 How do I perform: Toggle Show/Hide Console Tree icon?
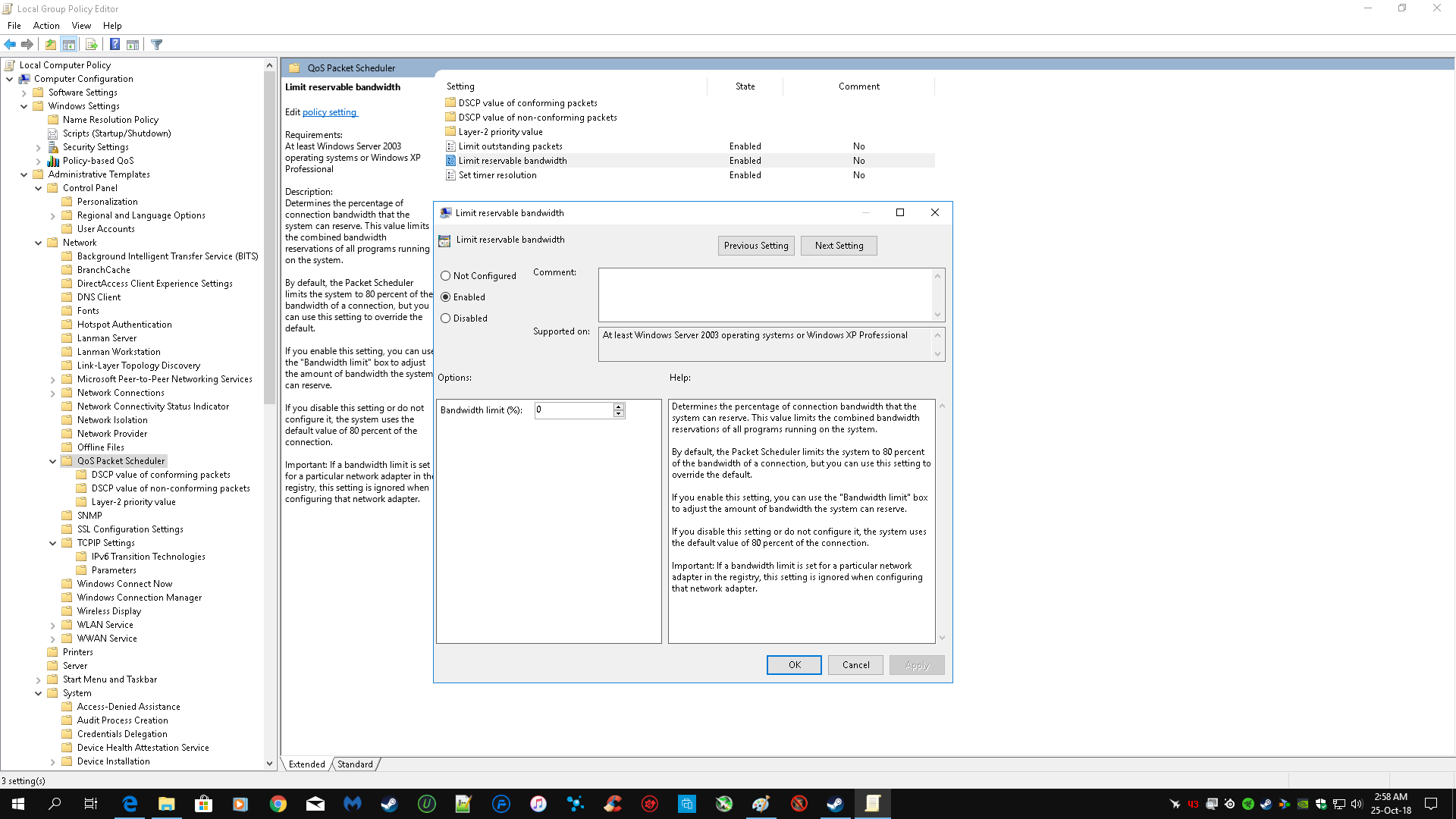click(x=68, y=45)
